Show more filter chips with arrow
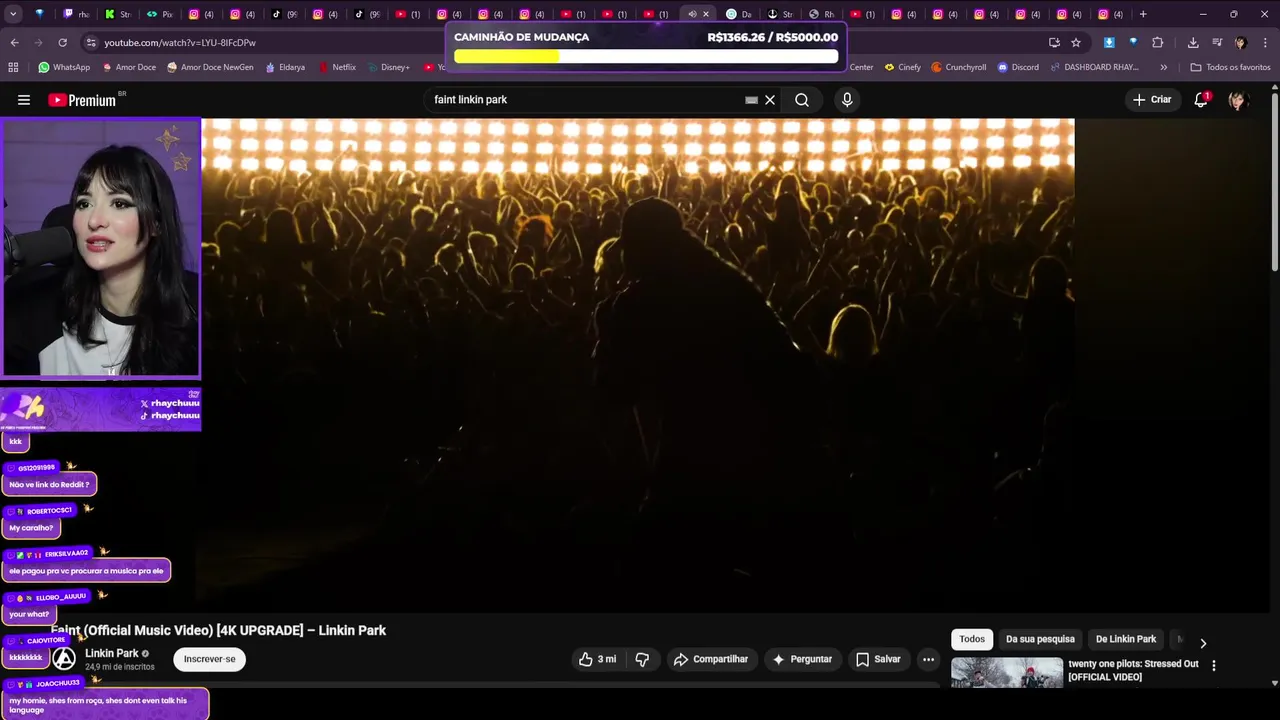 (1203, 643)
